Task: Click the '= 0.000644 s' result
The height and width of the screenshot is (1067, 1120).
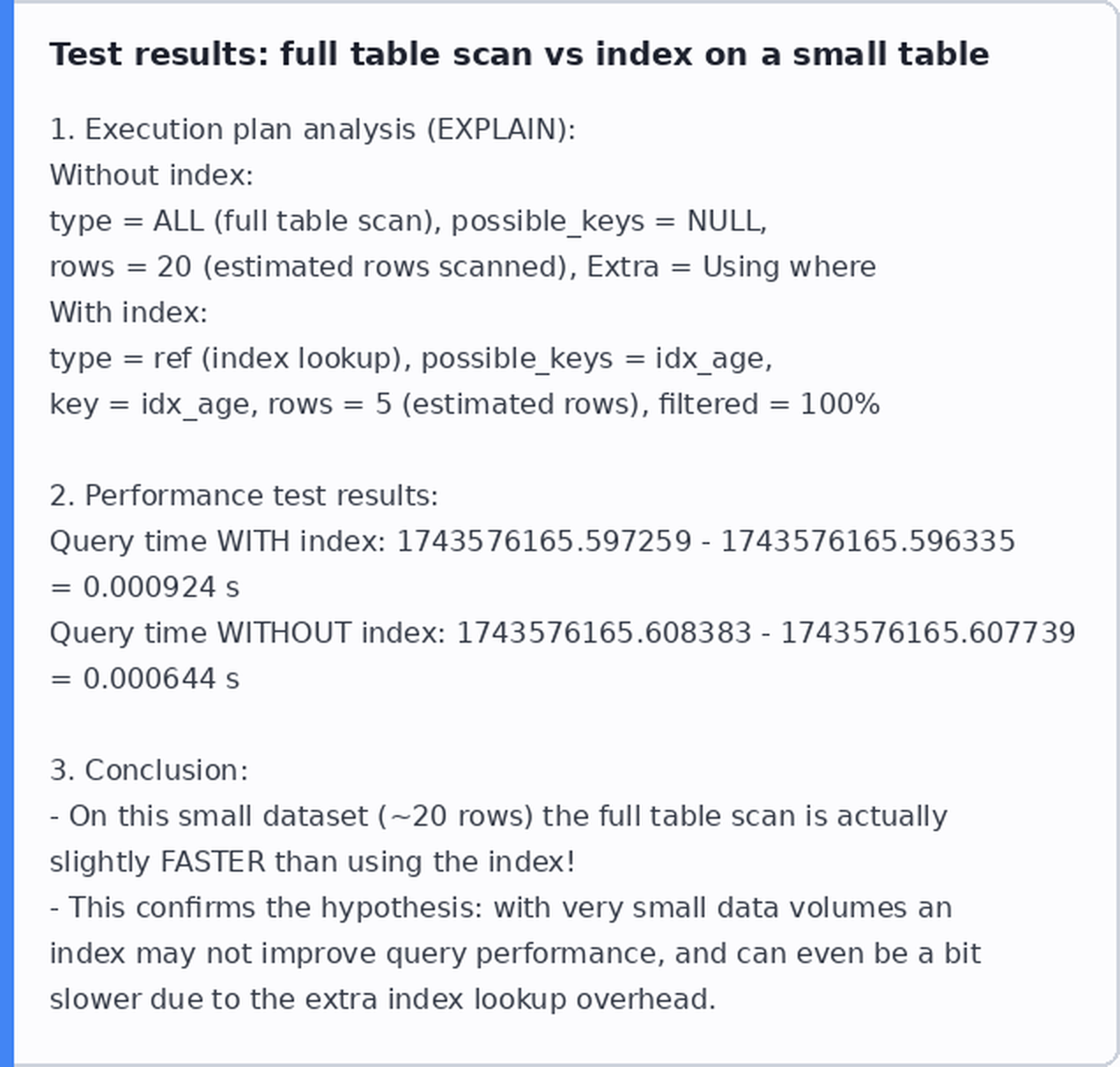Action: 144,679
